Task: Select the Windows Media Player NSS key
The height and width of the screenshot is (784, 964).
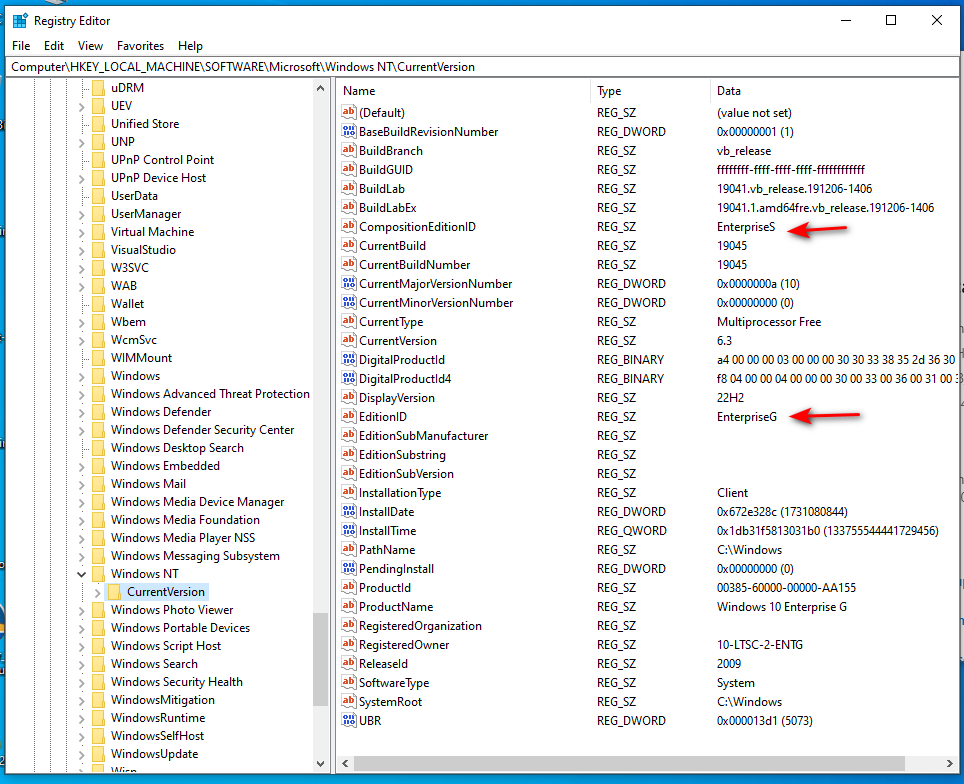Action: pyautogui.click(x=183, y=538)
